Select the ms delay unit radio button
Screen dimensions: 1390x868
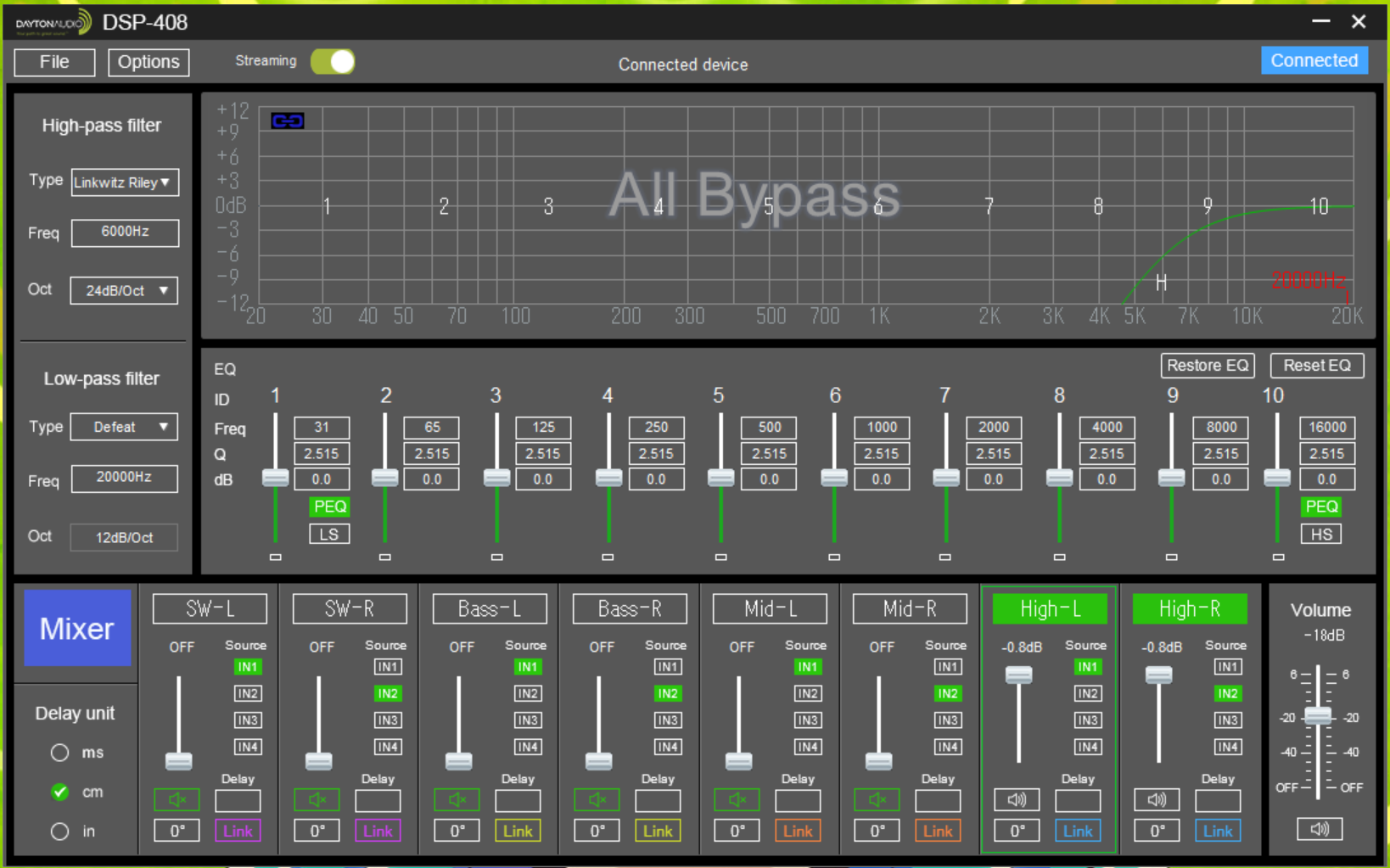pos(59,753)
